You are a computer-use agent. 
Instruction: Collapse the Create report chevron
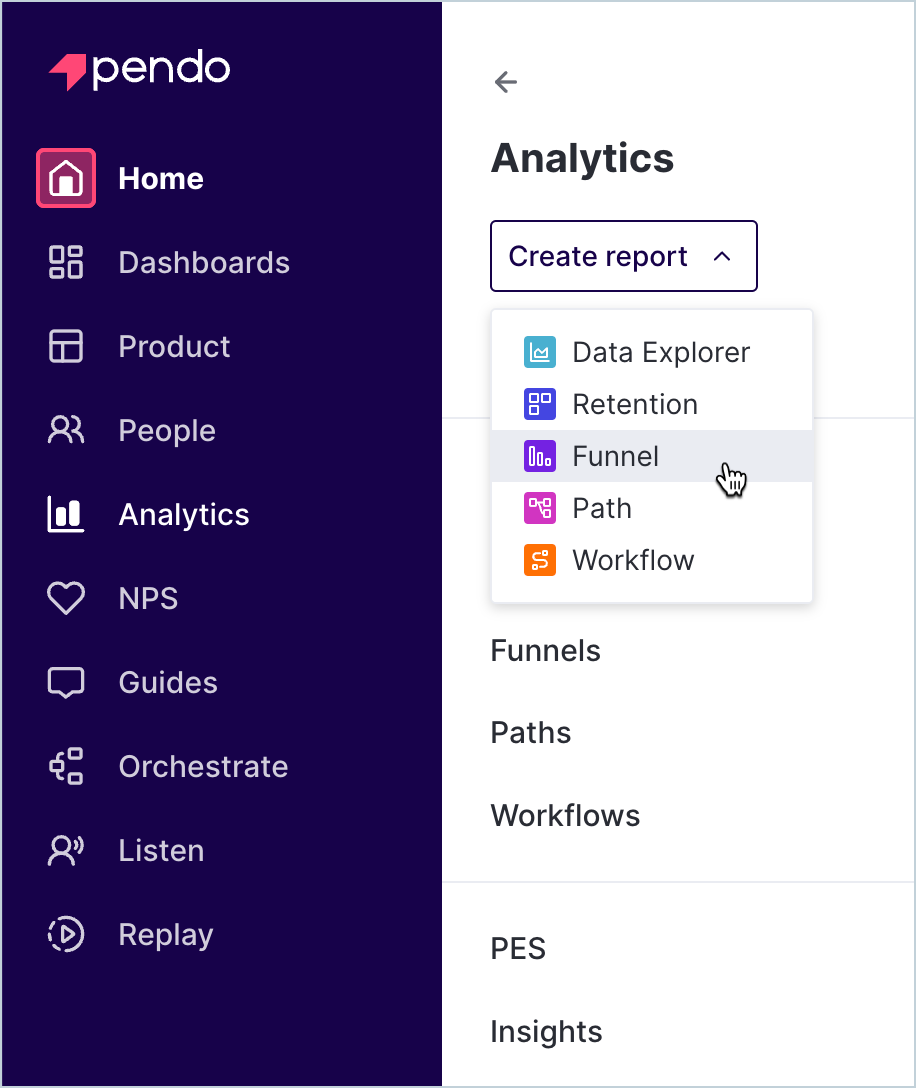(722, 257)
